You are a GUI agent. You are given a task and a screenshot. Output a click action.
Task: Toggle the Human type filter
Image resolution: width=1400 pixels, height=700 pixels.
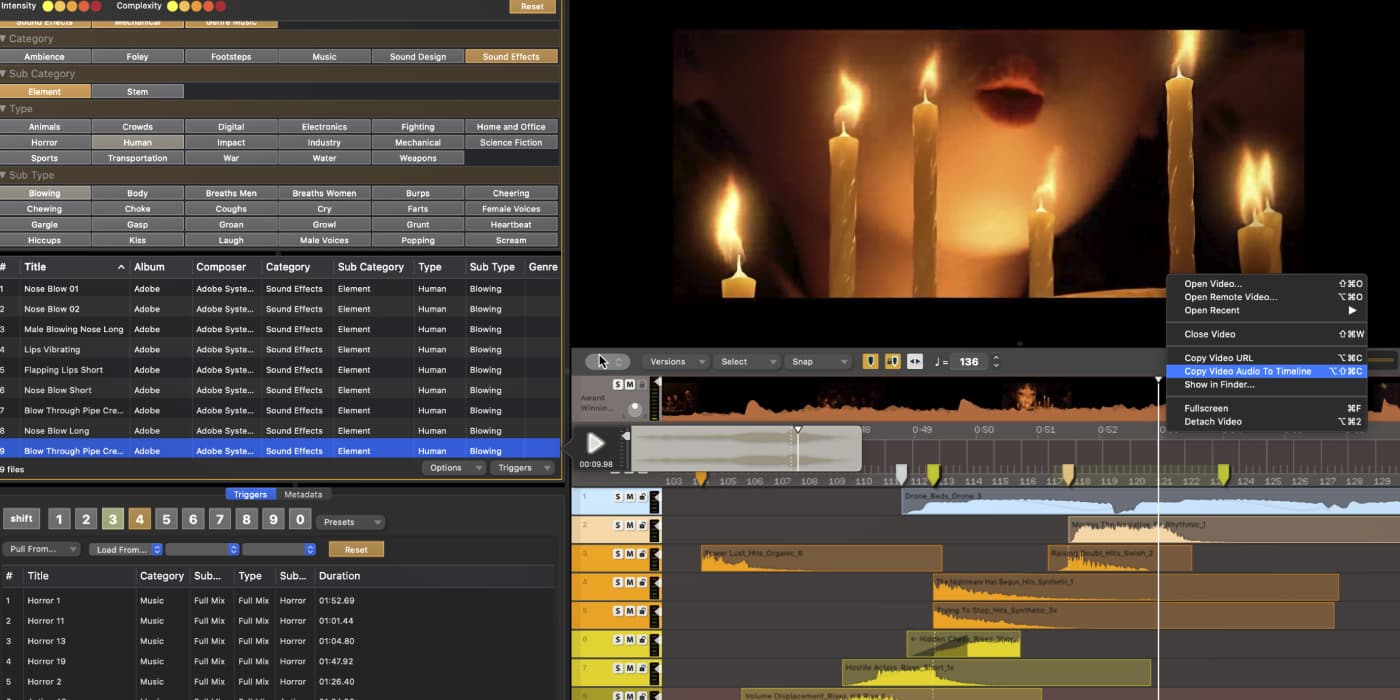point(137,143)
